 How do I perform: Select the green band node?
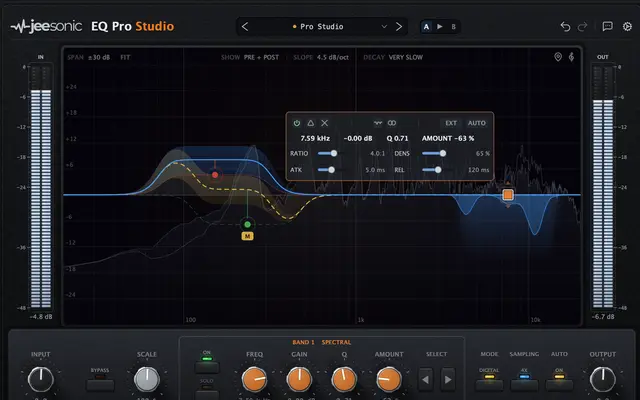[247, 224]
